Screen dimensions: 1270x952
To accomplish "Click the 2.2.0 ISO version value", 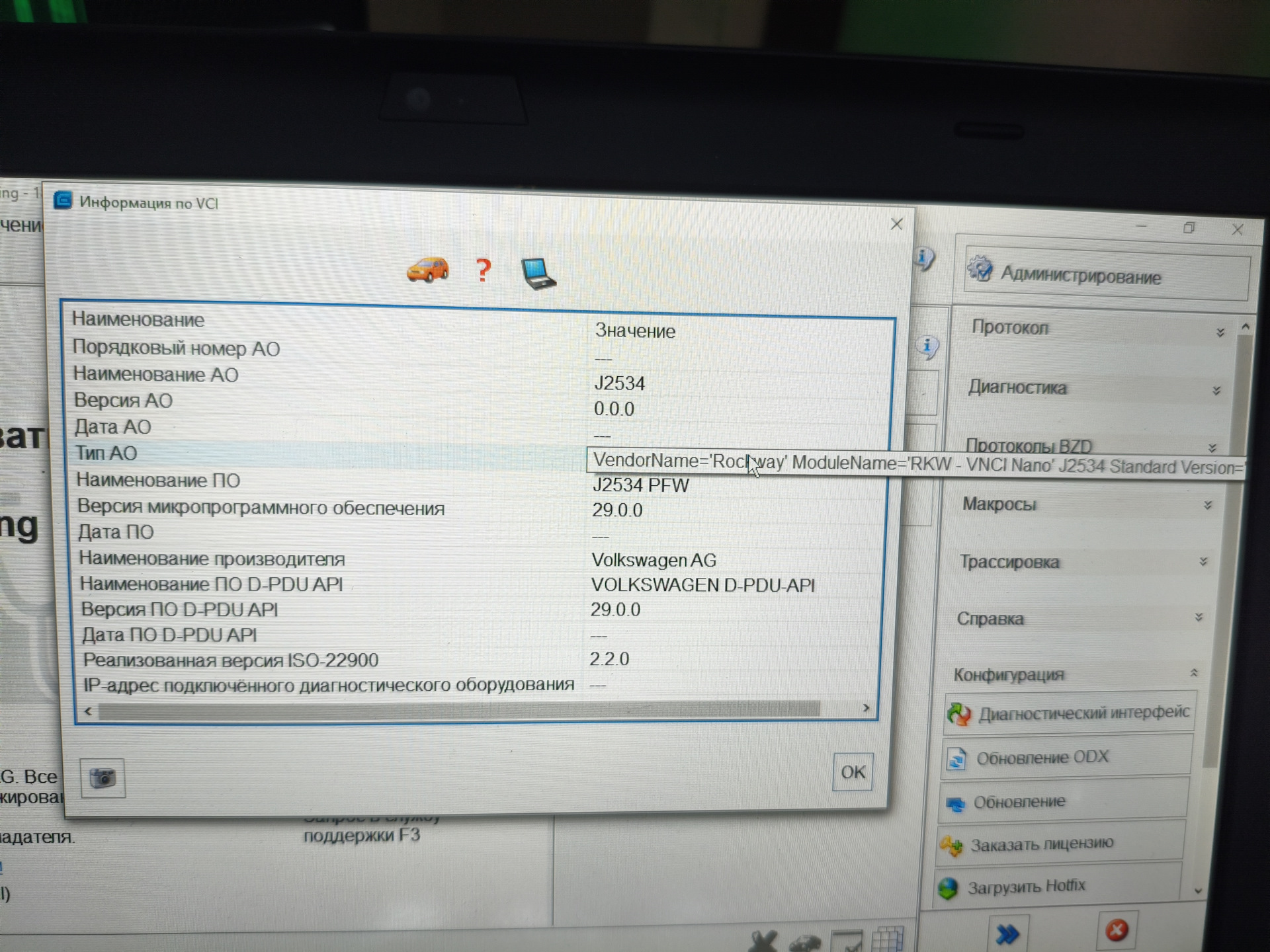I will (609, 659).
